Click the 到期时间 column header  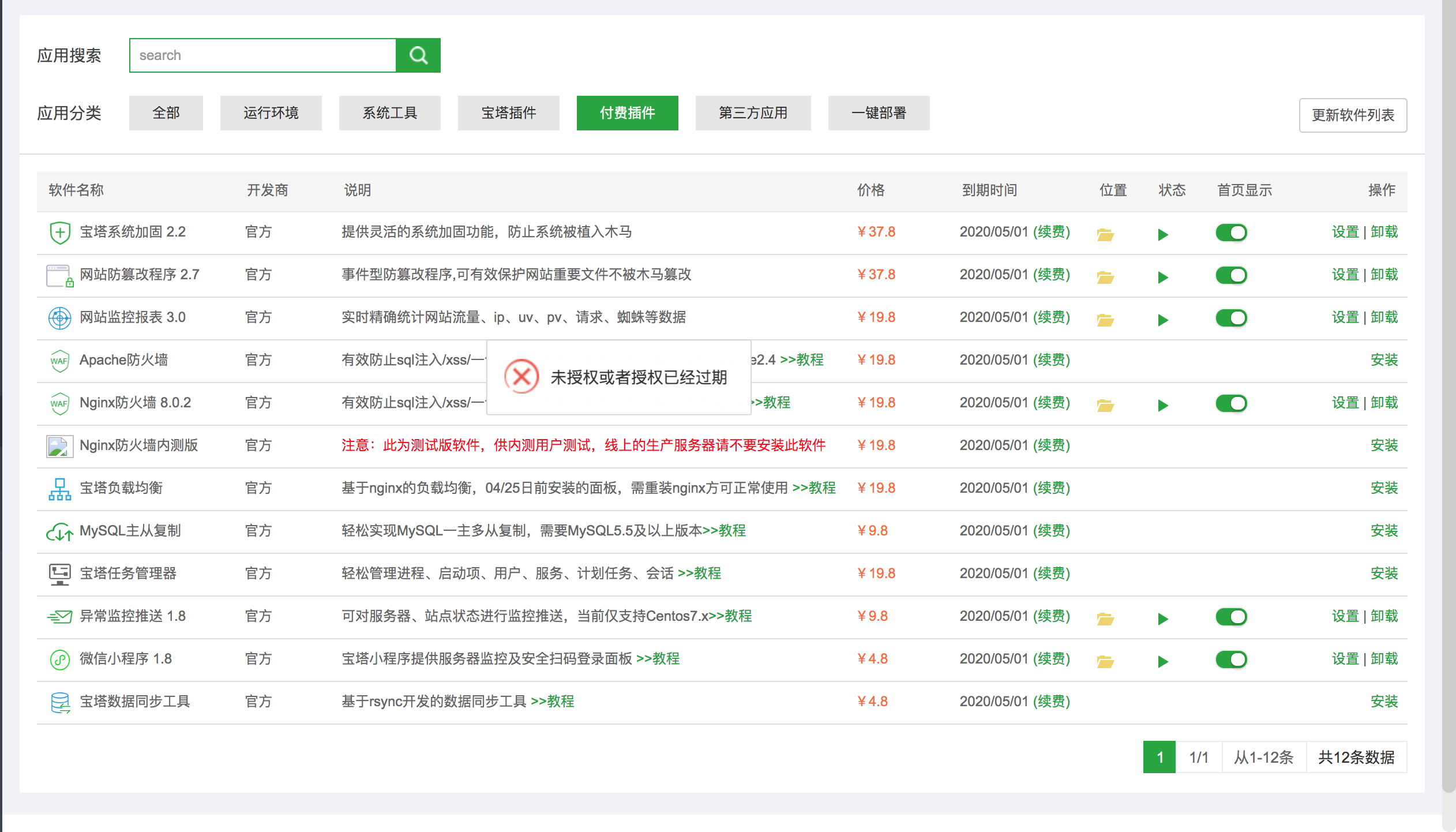pos(989,190)
